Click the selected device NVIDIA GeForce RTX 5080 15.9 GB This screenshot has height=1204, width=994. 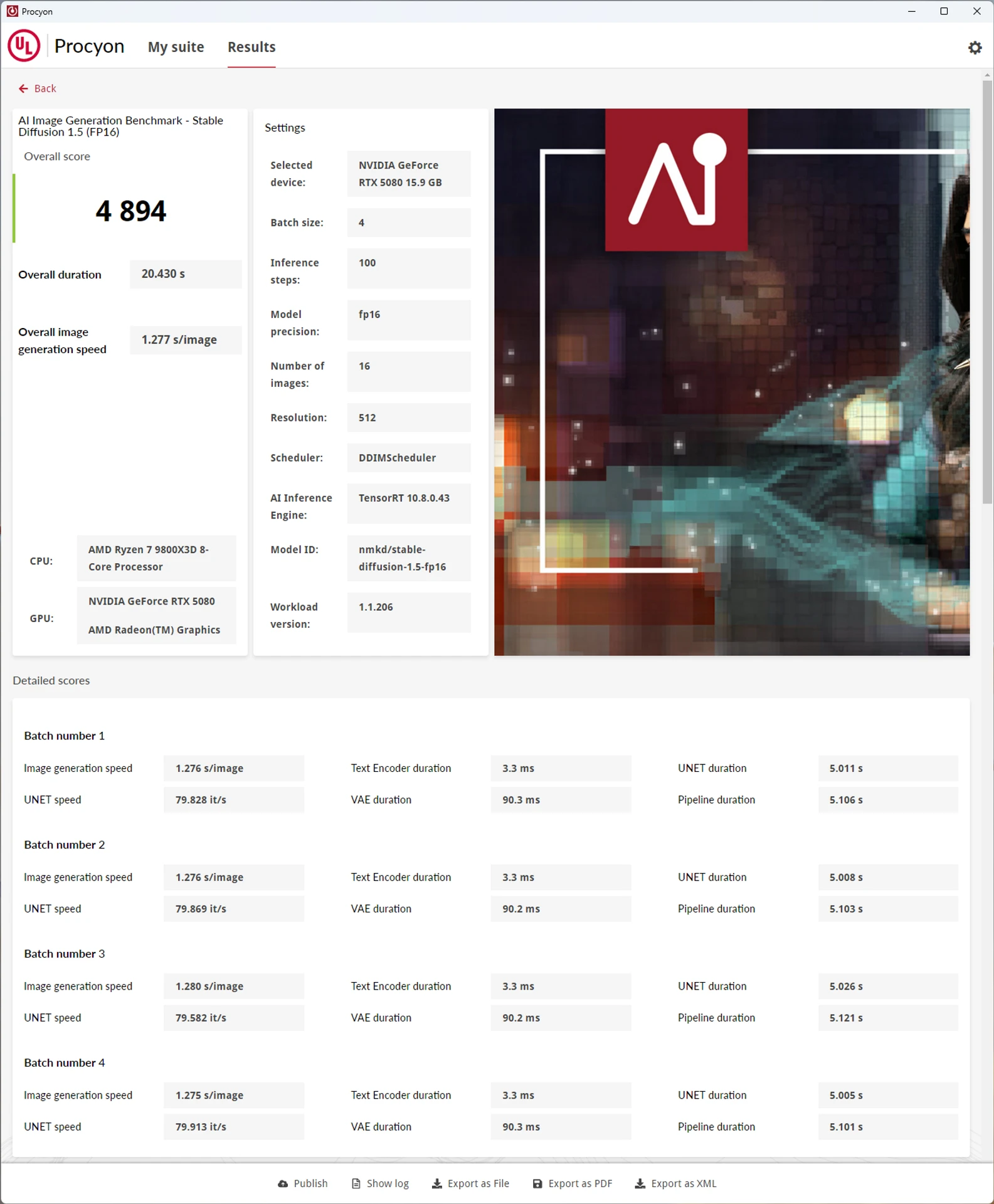pyautogui.click(x=409, y=174)
